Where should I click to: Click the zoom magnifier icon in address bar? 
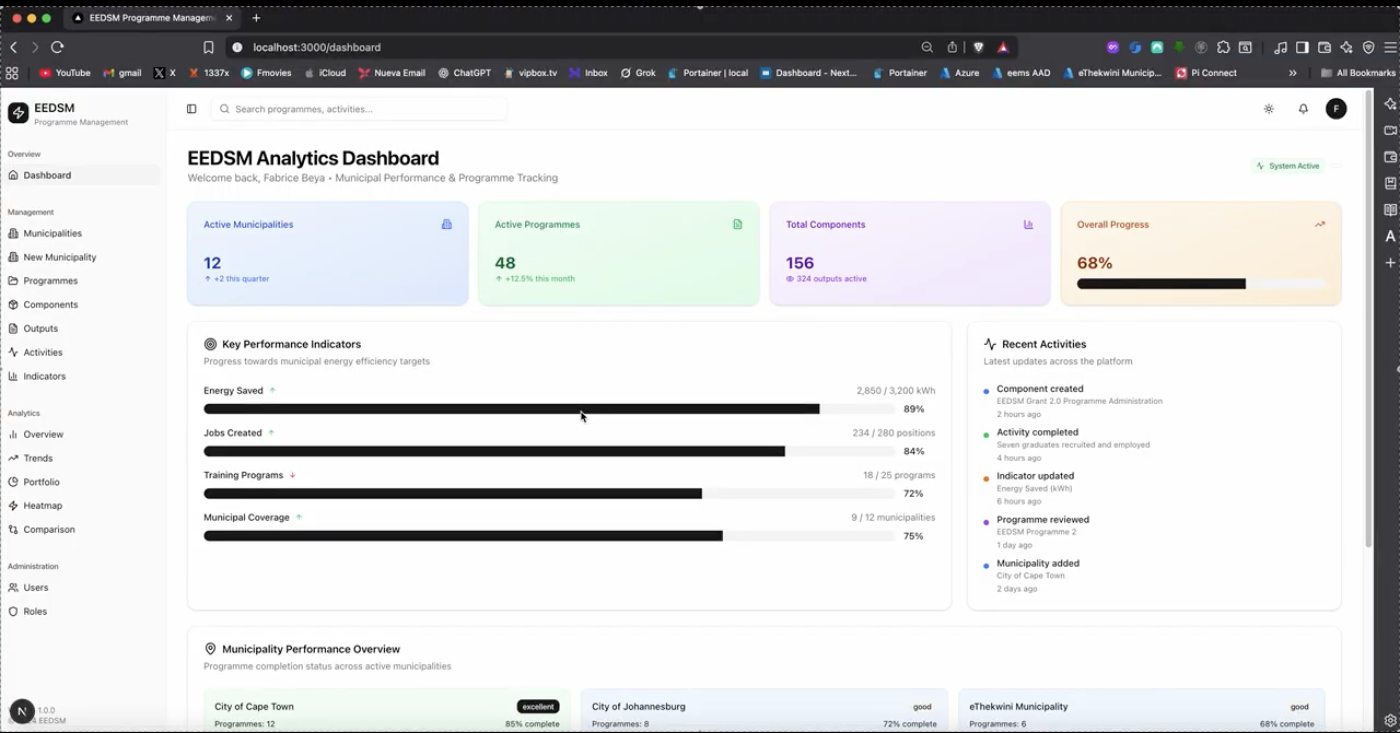(927, 47)
